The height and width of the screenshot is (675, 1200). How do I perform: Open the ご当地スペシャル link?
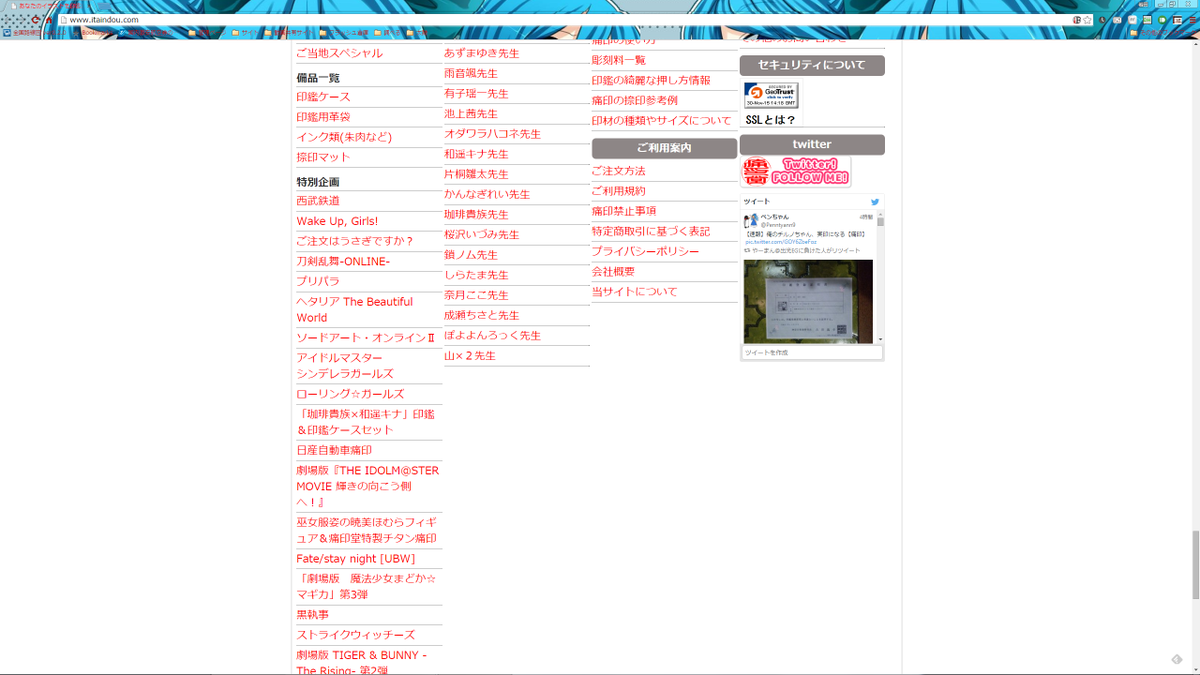click(339, 53)
